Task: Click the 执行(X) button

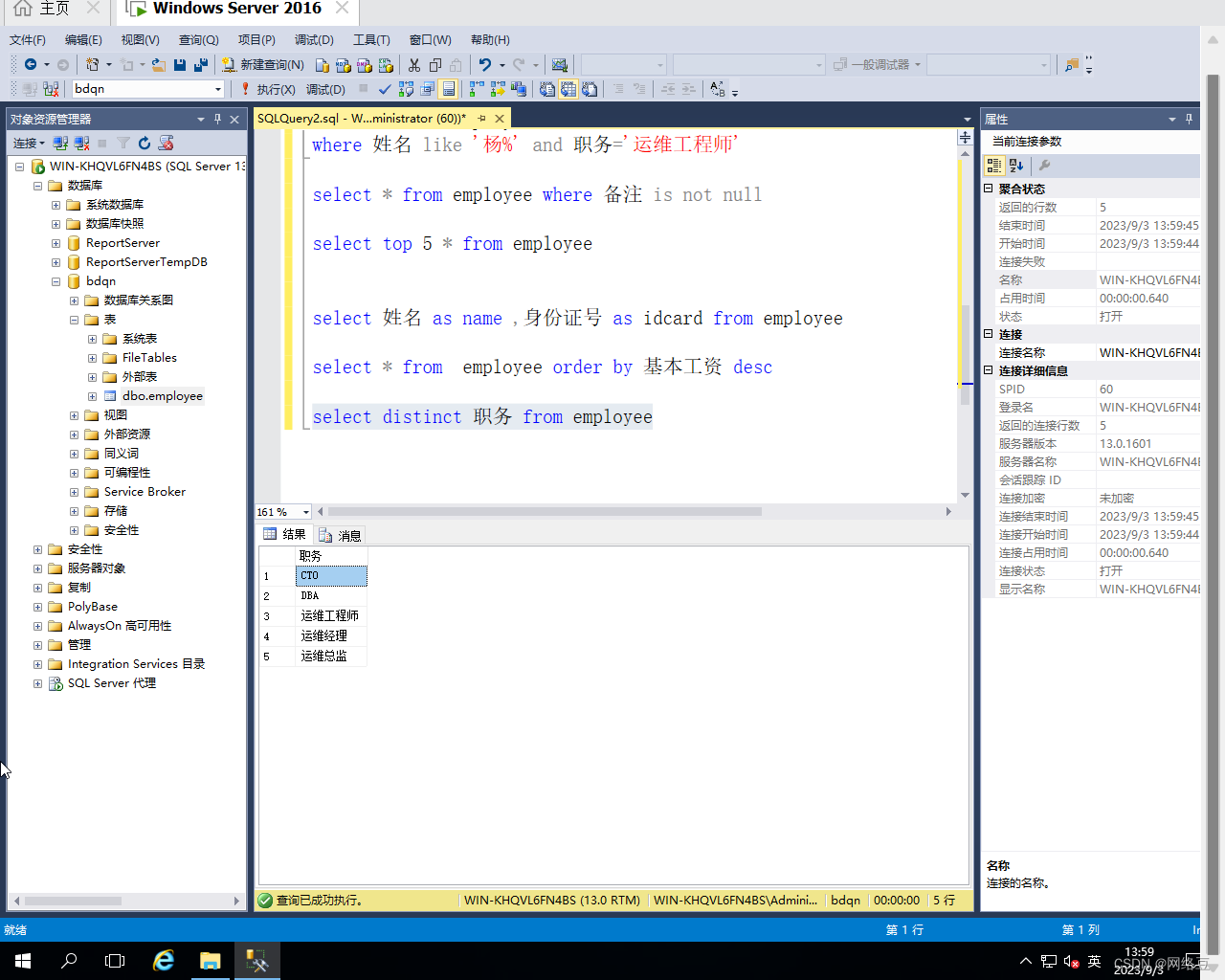Action: pyautogui.click(x=267, y=89)
